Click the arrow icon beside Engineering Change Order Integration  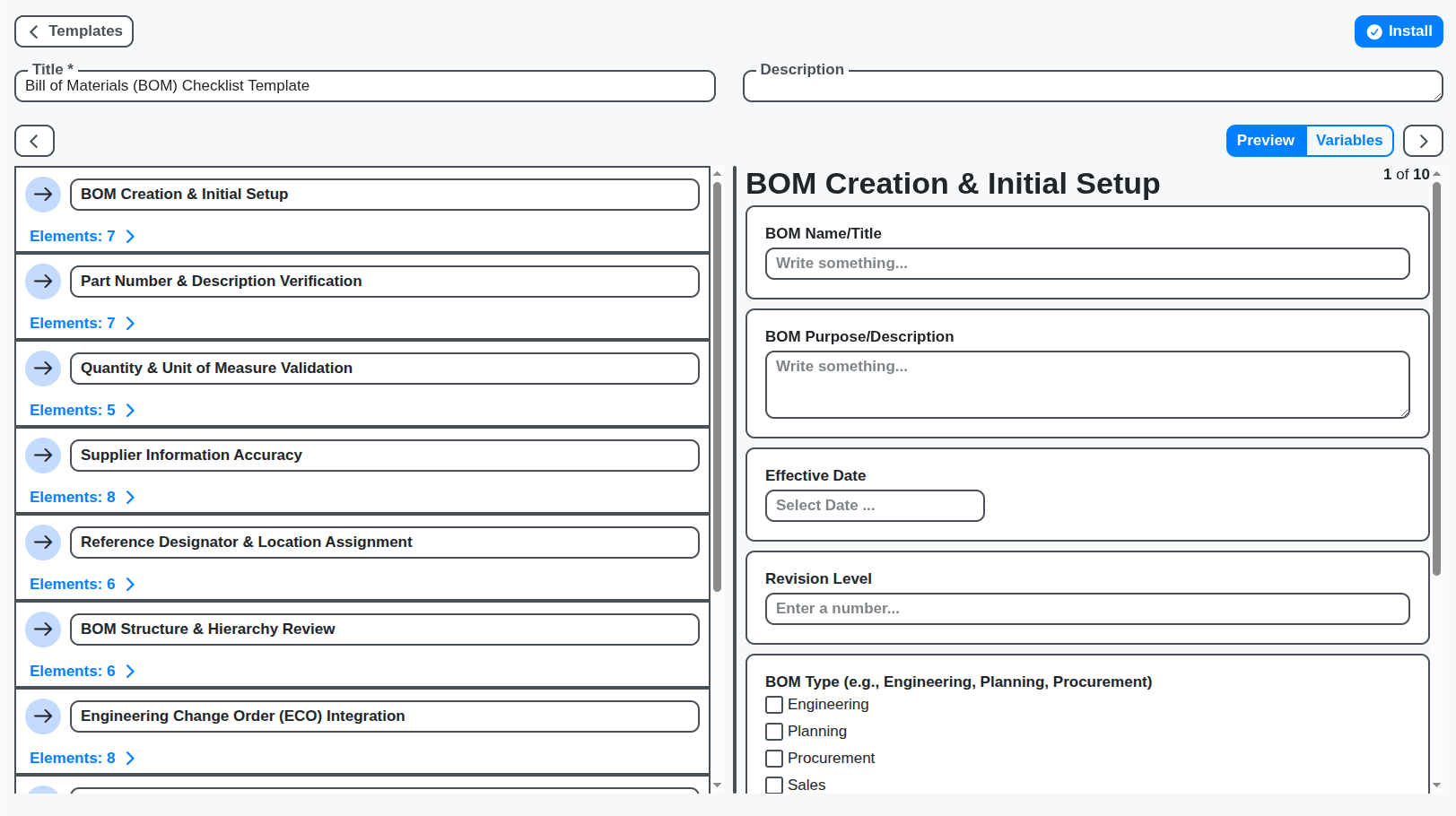(42, 716)
